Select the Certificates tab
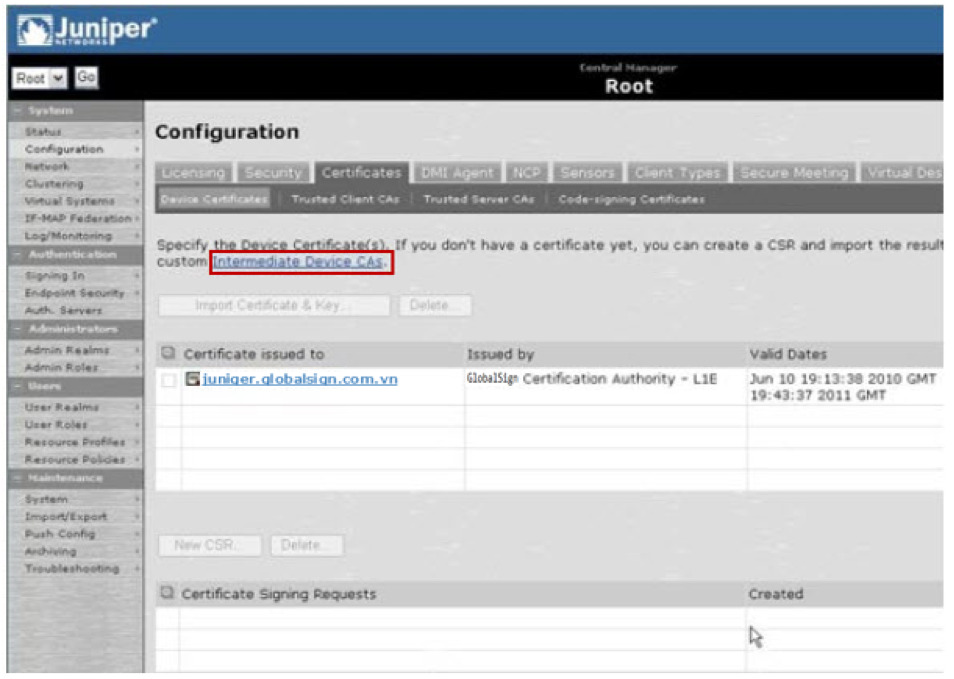Screen dimensions: 954x679 click(x=362, y=173)
